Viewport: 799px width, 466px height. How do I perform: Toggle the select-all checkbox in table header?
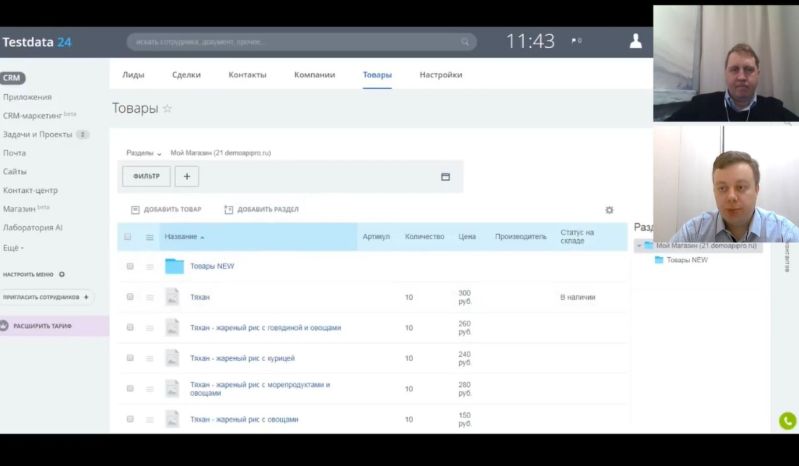128,237
